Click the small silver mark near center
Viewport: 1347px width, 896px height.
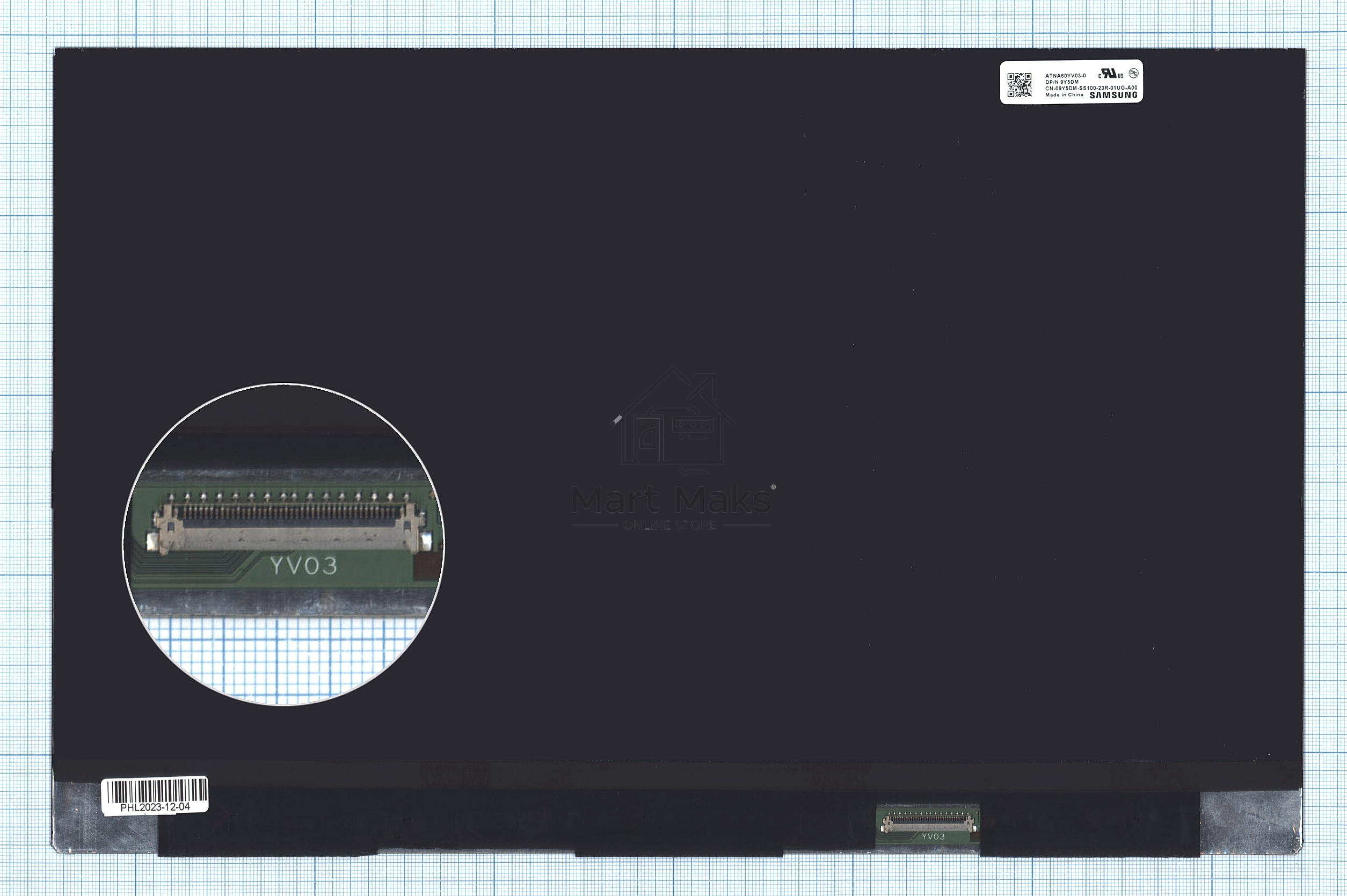[x=616, y=420]
